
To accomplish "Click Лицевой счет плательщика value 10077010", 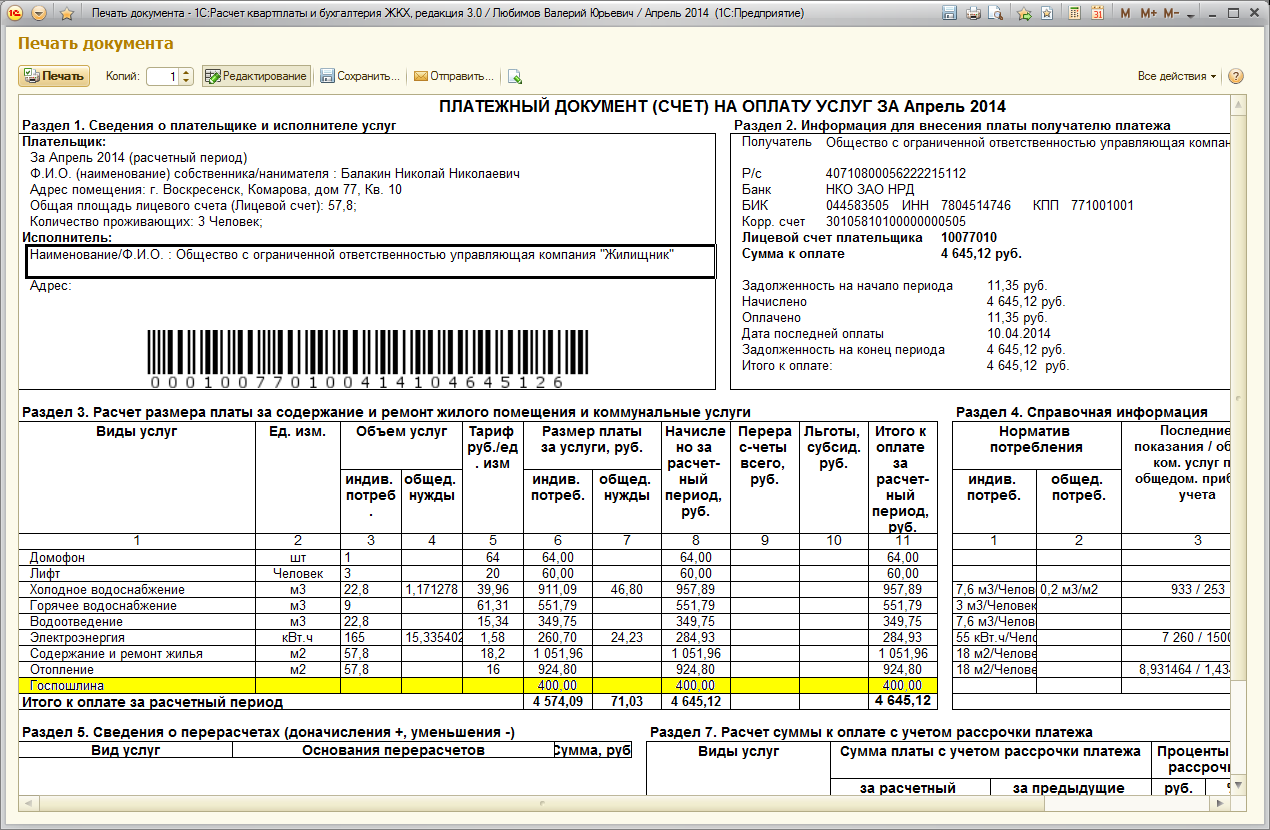I will 968,237.
